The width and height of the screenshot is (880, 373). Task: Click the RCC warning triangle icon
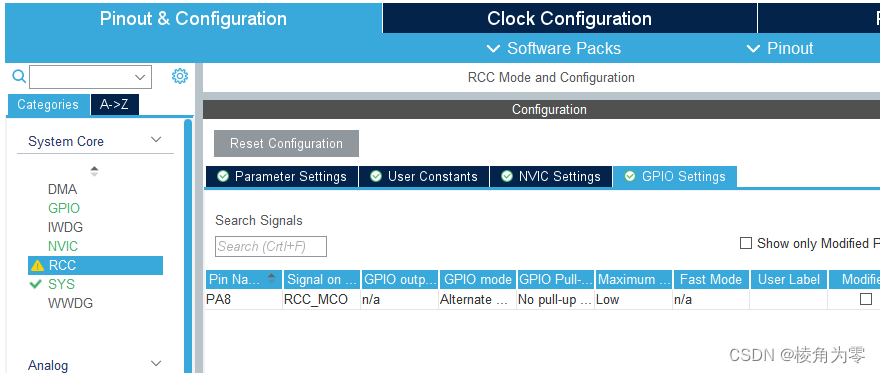tap(38, 265)
